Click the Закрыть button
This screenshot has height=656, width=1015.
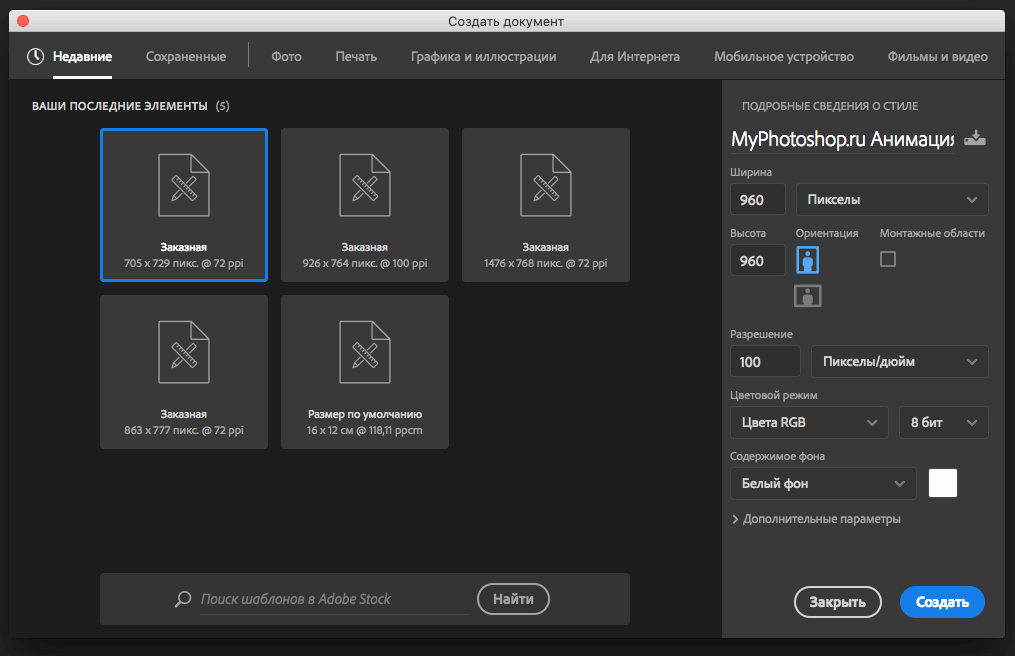pyautogui.click(x=837, y=602)
